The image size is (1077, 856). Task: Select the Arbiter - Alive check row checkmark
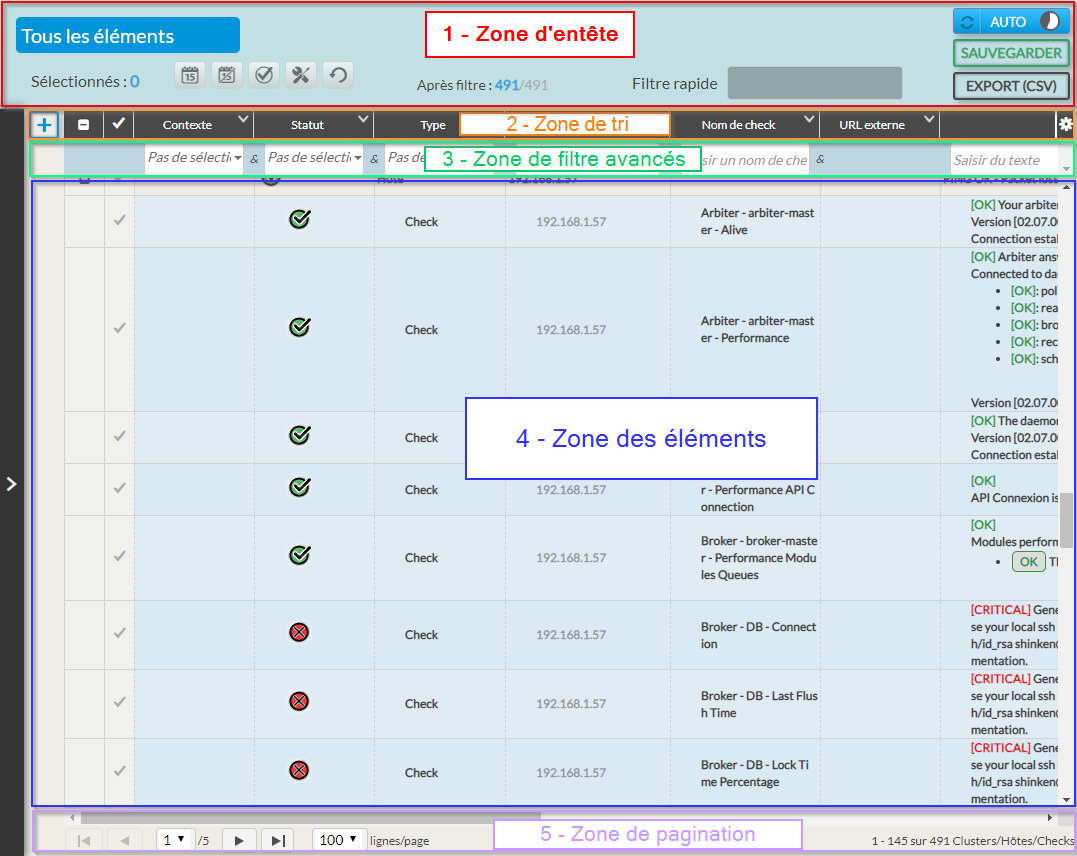click(x=119, y=221)
